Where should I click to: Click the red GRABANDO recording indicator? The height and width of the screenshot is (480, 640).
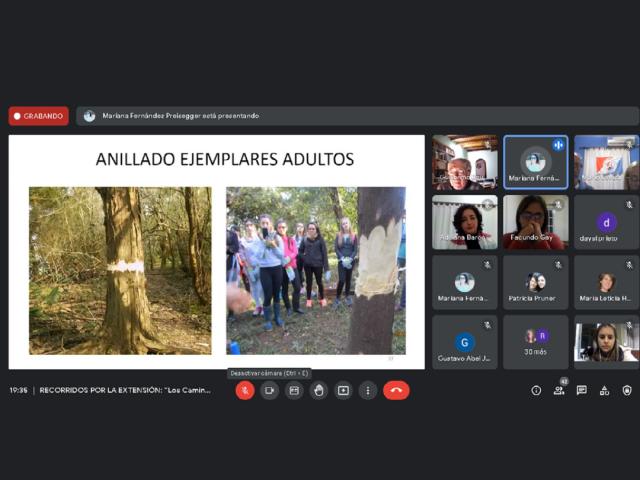39,115
